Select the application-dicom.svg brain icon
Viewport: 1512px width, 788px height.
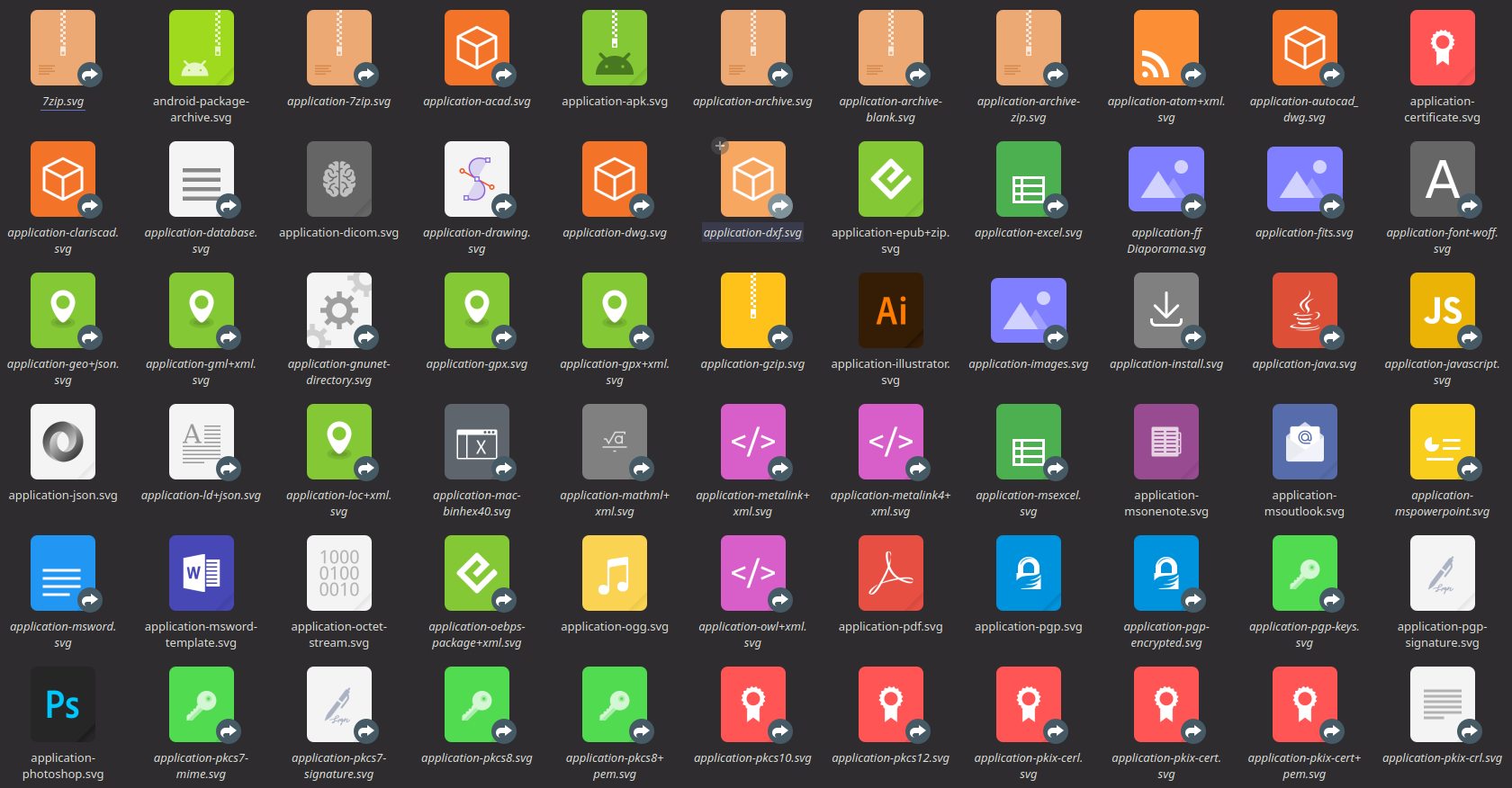click(x=339, y=179)
